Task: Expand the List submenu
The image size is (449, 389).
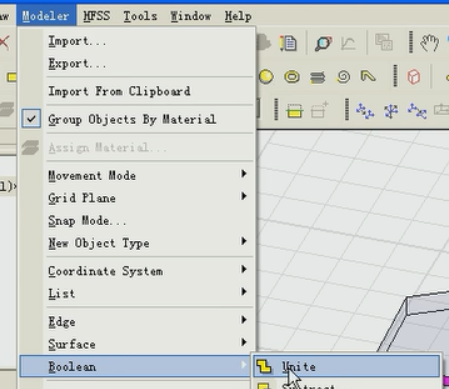Action: (x=137, y=294)
